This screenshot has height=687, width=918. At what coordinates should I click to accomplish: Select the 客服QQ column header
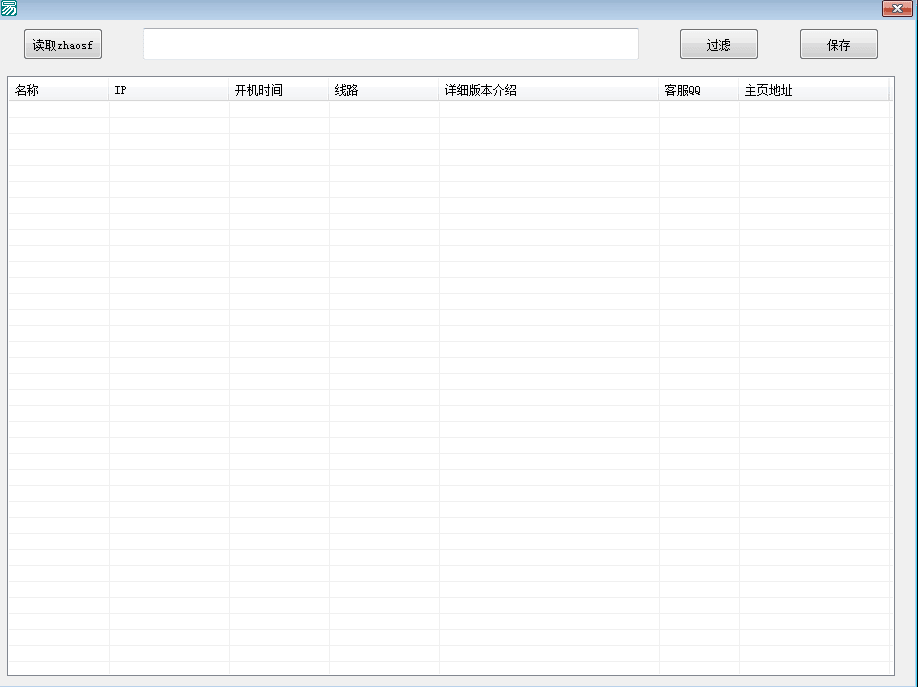click(698, 91)
